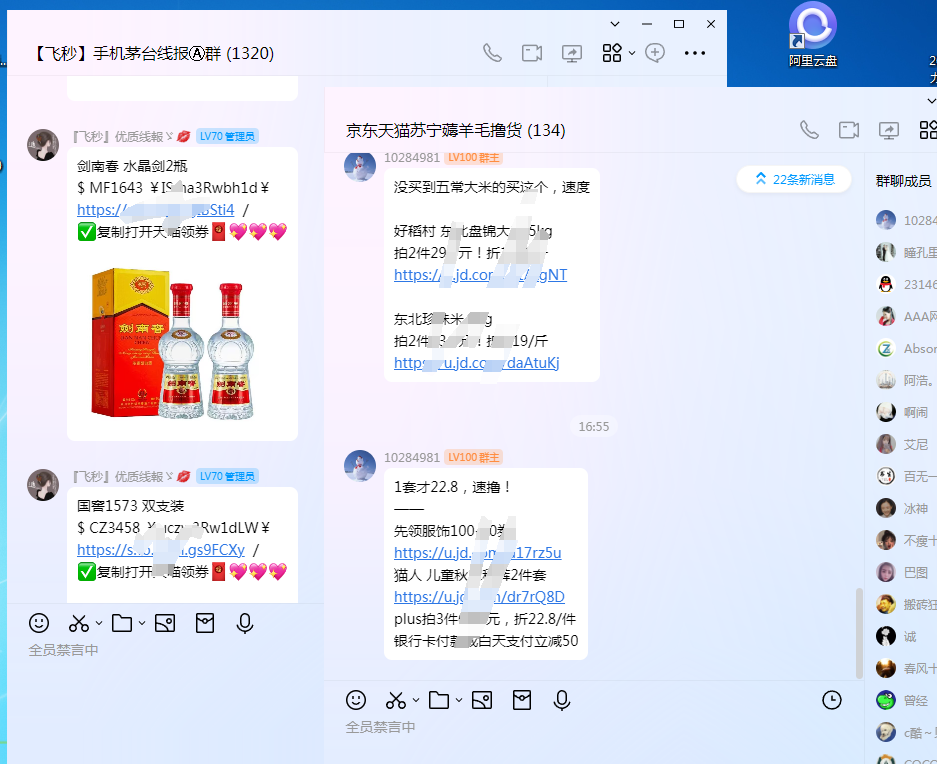Launch the screenshot scissors tool

click(x=395, y=701)
